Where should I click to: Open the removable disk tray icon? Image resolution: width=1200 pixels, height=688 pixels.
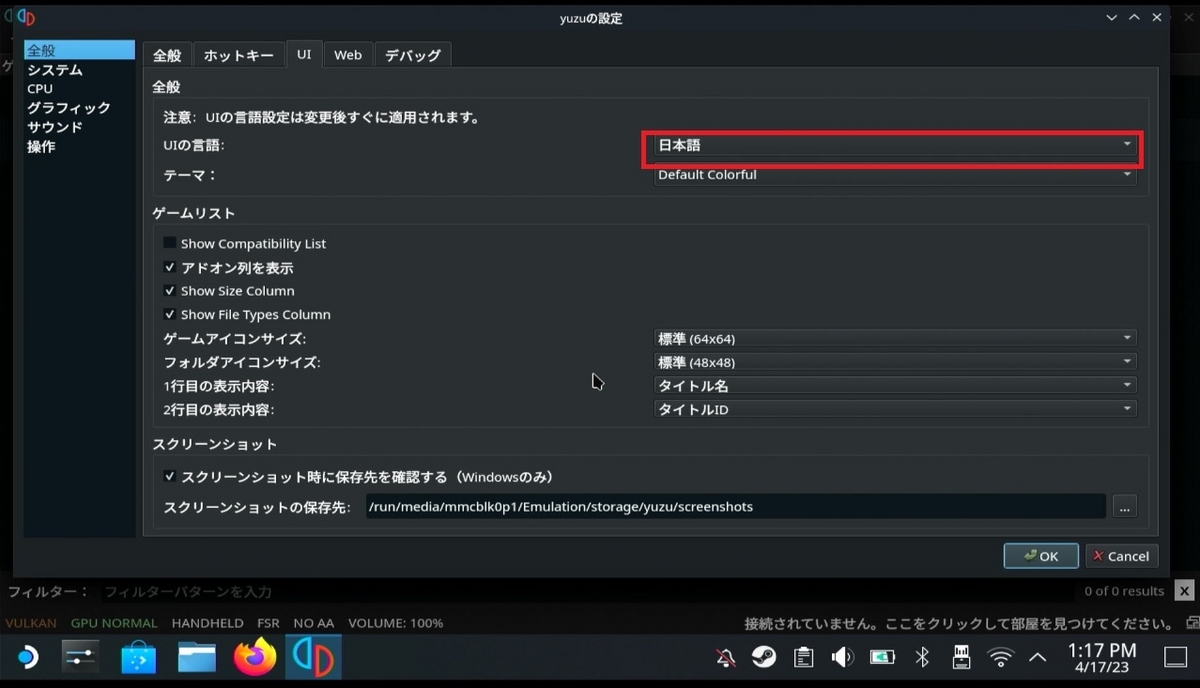(961, 657)
